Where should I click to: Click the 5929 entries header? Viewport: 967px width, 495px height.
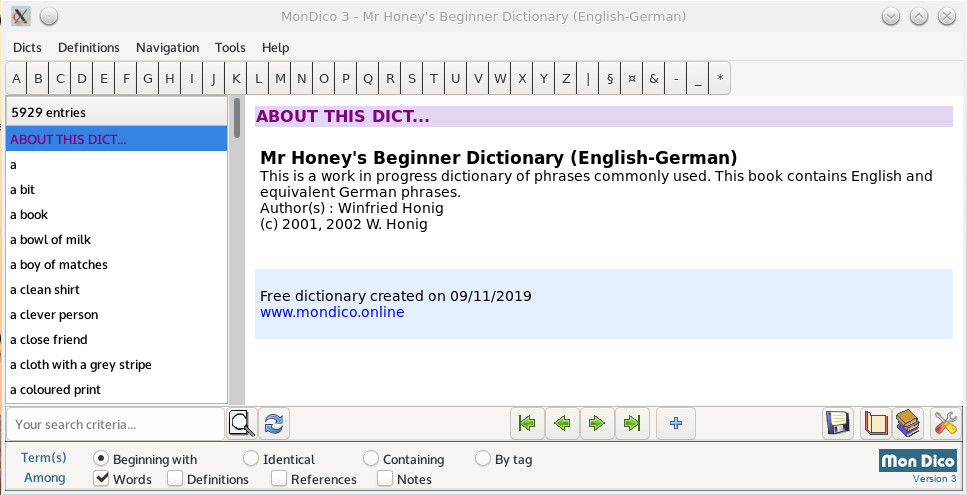tap(117, 112)
